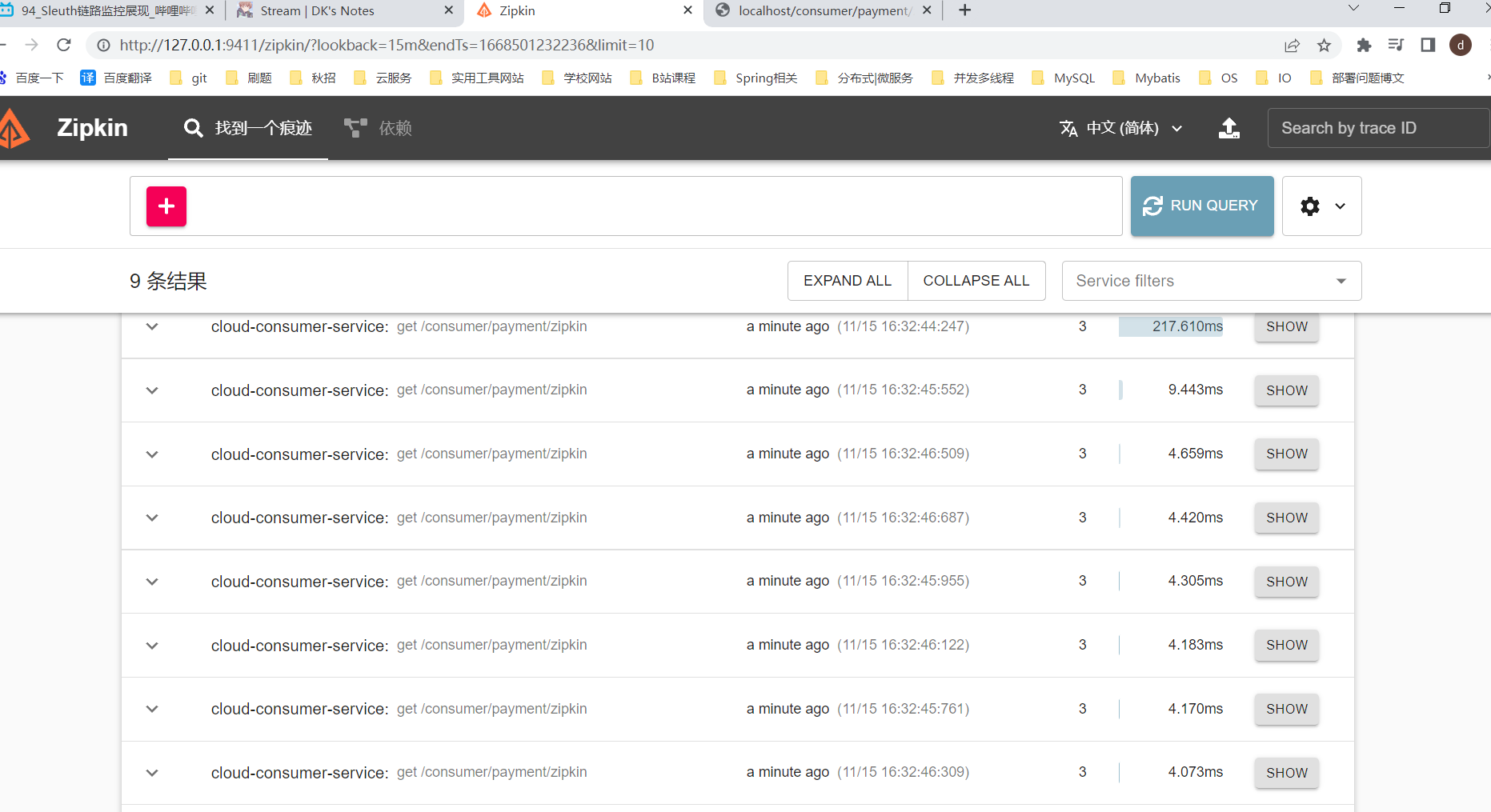Show the 4.073ms trace
This screenshot has height=812, width=1491.
1287,773
